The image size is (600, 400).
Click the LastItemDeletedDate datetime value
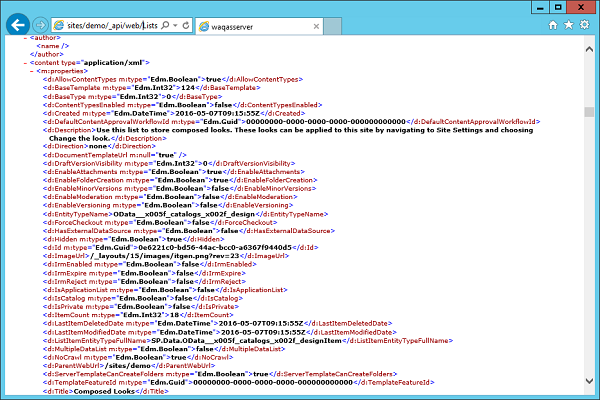pyautogui.click(x=261, y=323)
